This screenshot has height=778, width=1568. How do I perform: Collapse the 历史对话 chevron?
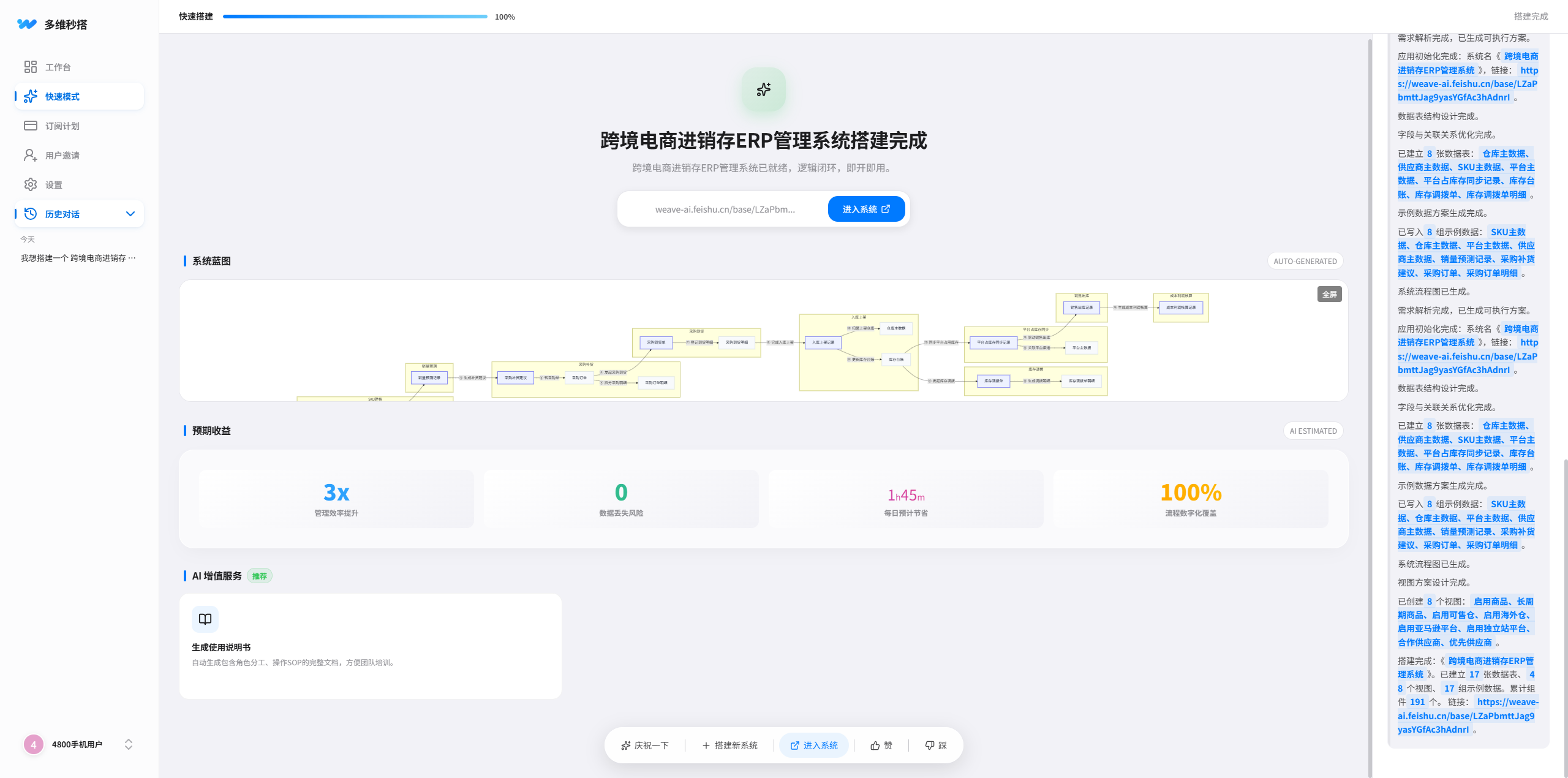pos(130,214)
